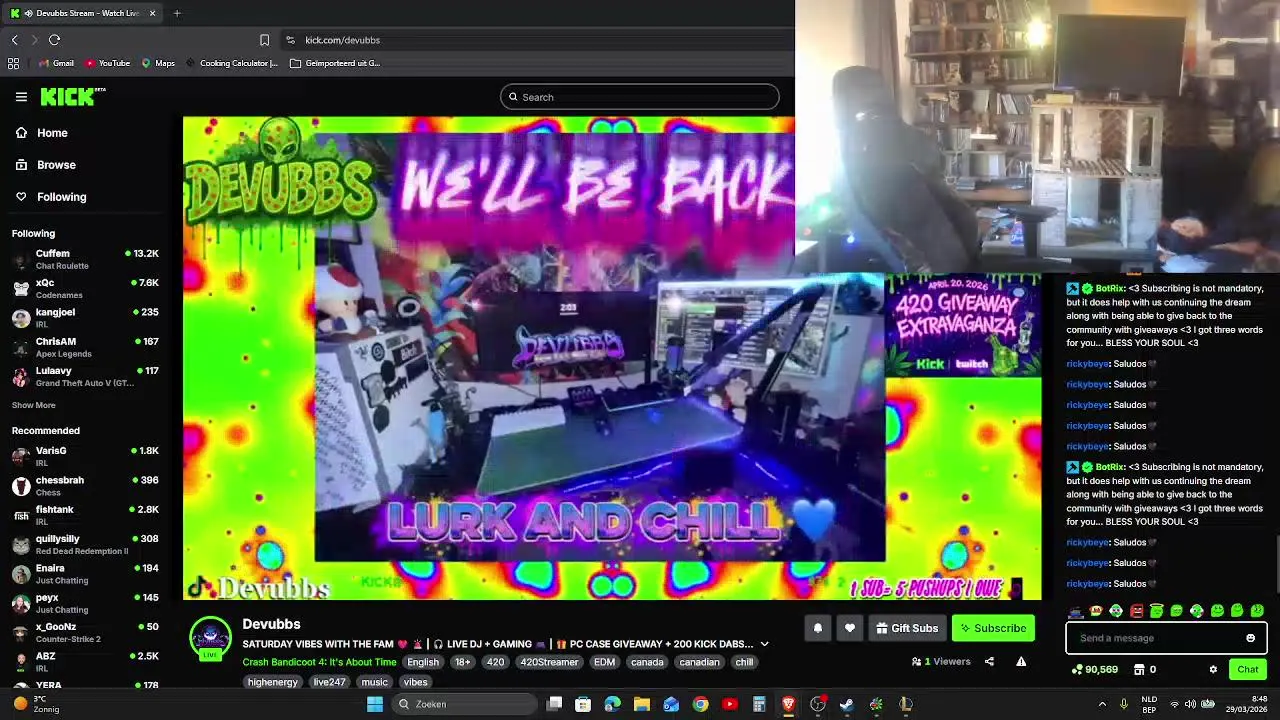The image size is (1280, 720).
Task: Open Following in the sidebar
Action: (x=61, y=197)
